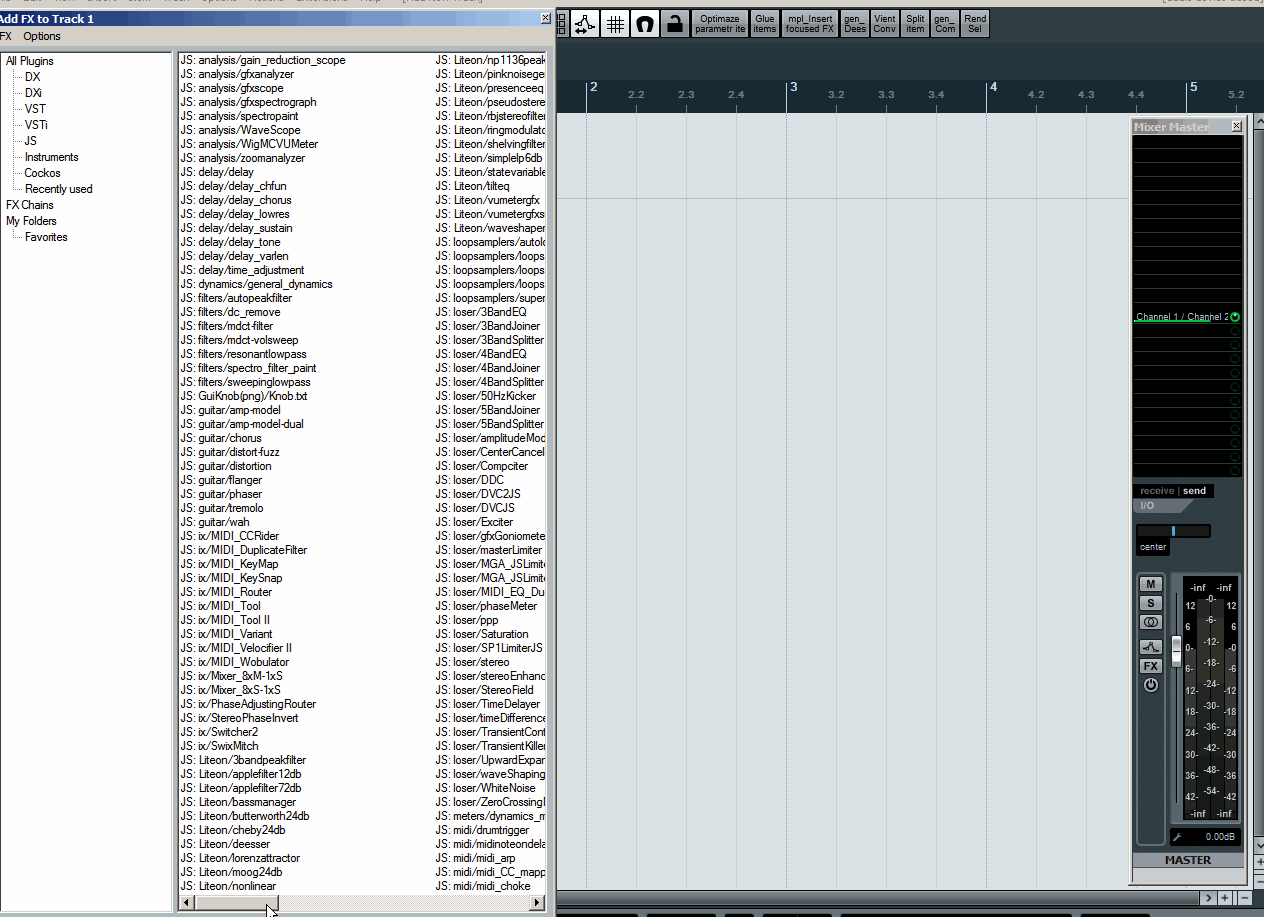Select JS: guitar/amp-model-dual plugin
Image resolution: width=1264 pixels, height=917 pixels.
[243, 424]
